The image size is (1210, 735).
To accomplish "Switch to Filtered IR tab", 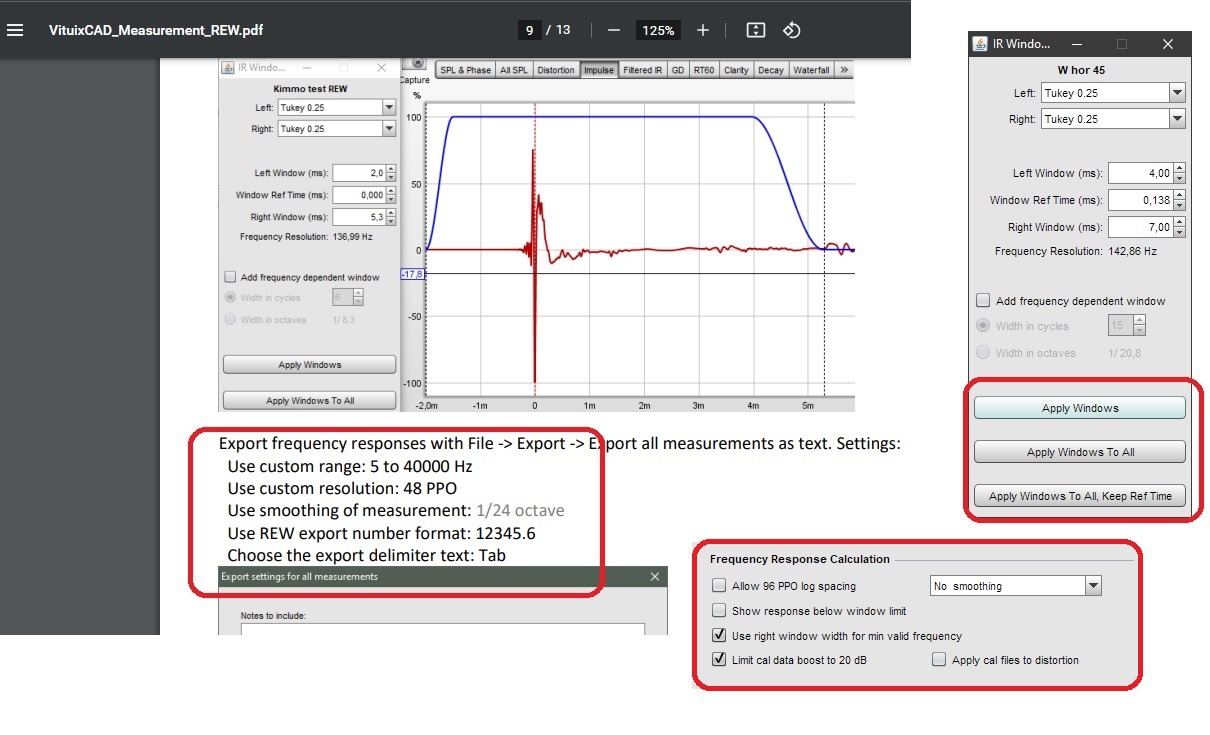I will (x=643, y=70).
